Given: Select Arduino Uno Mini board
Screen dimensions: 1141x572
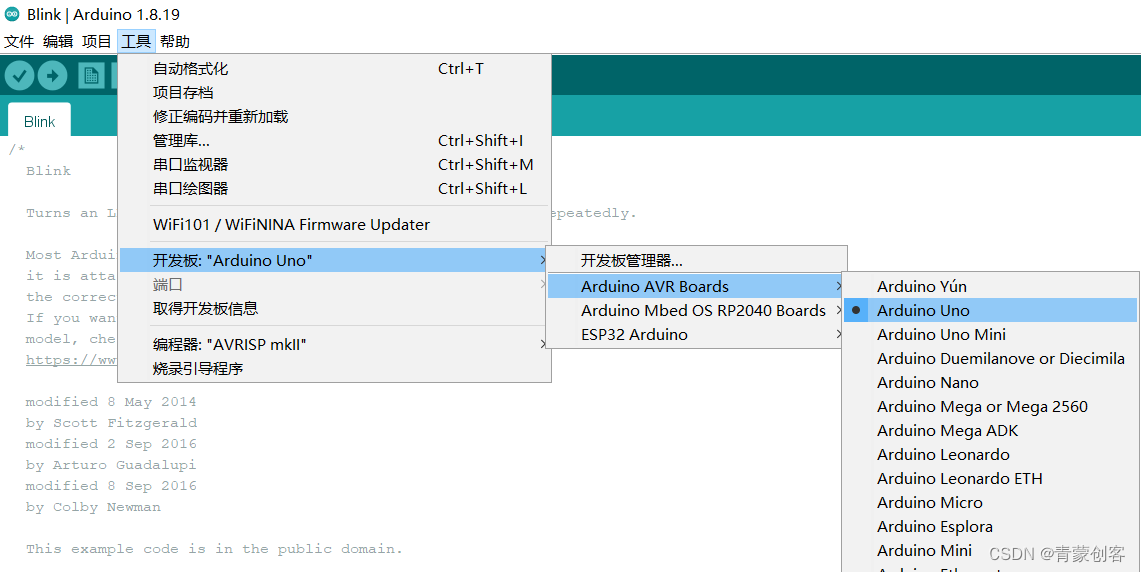Looking at the screenshot, I should coord(990,334).
